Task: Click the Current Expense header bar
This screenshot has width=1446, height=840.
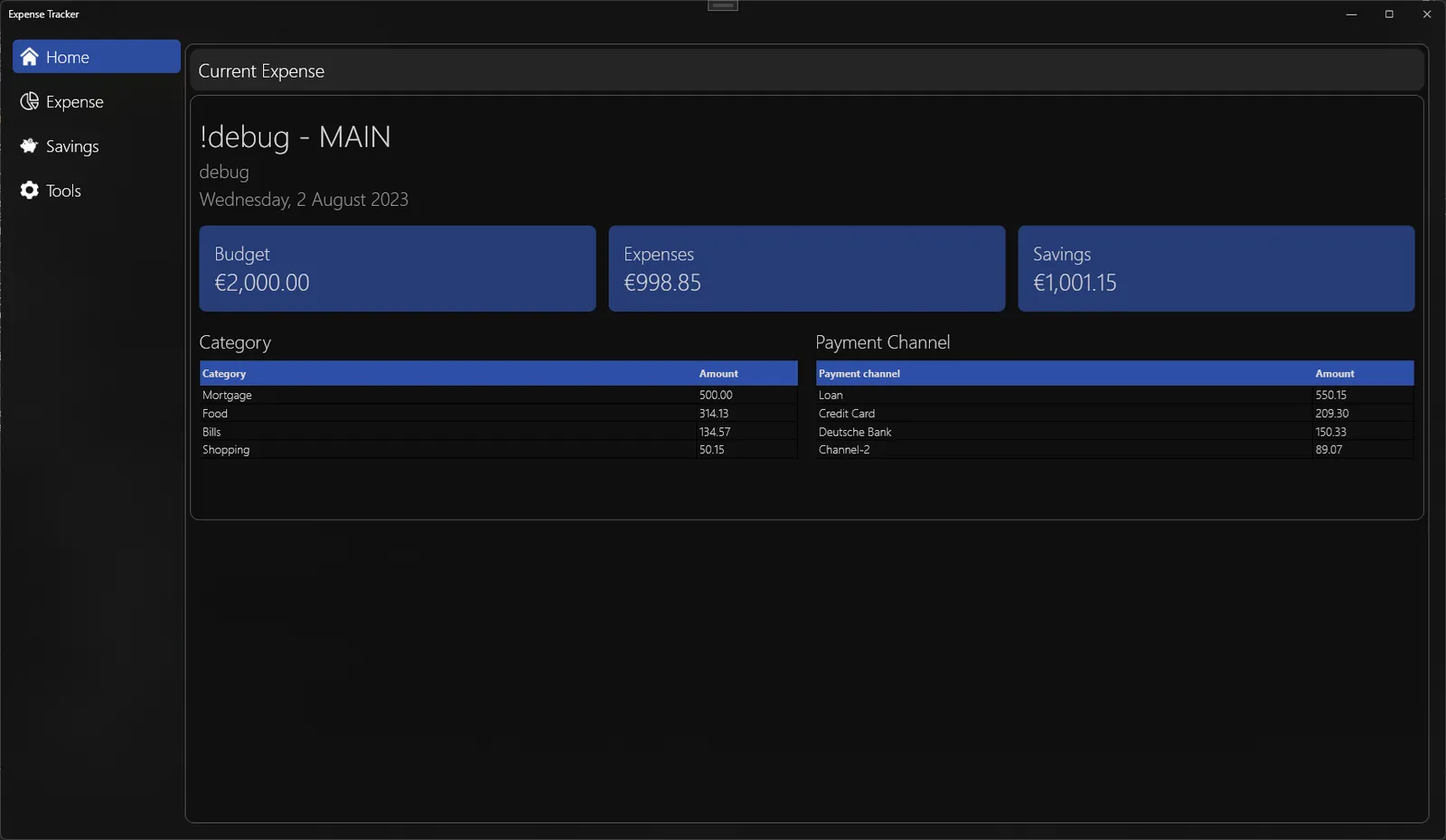Action: (x=807, y=70)
